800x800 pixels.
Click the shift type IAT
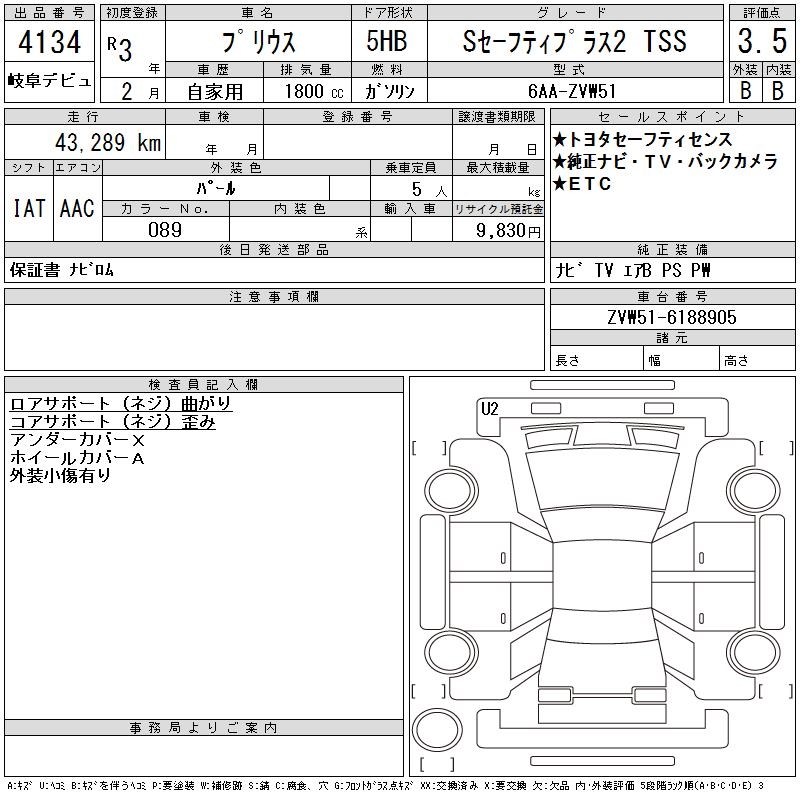[29, 208]
